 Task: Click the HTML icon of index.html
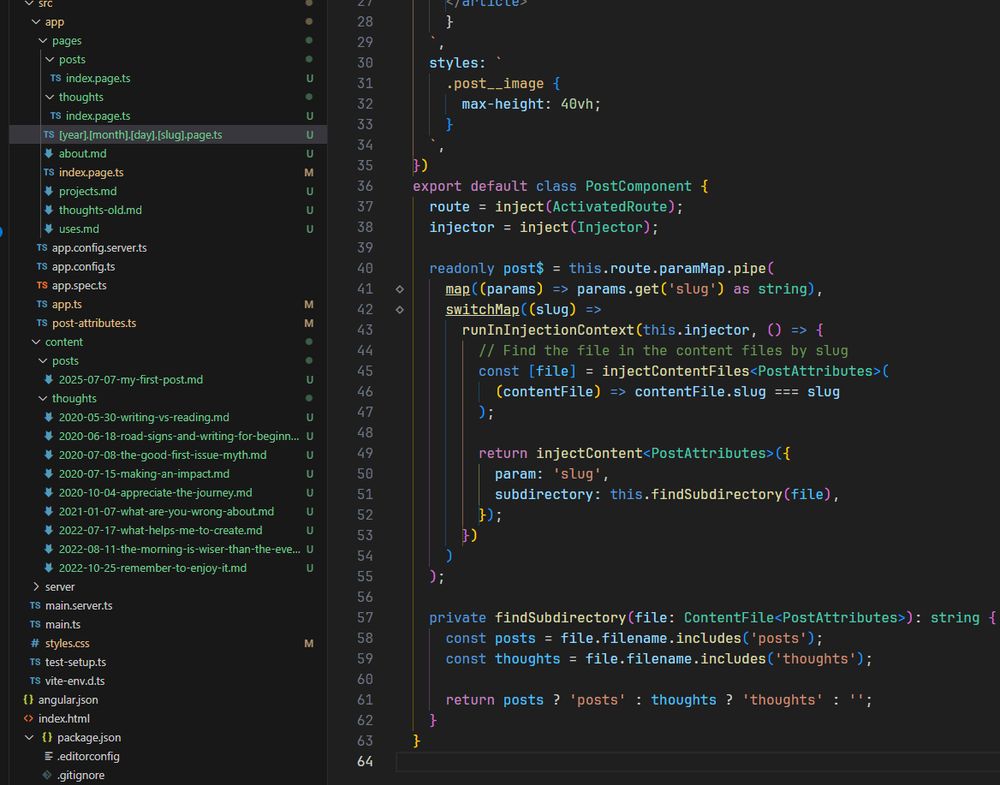click(x=28, y=719)
